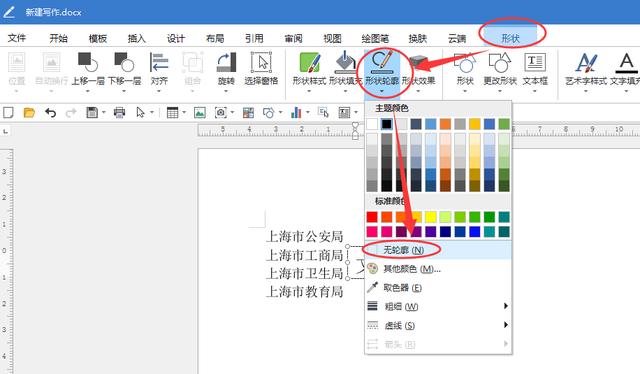Screen dimensions: 640x374
Task: Open the dropdown arrow under 上移一层
Action: (88, 91)
